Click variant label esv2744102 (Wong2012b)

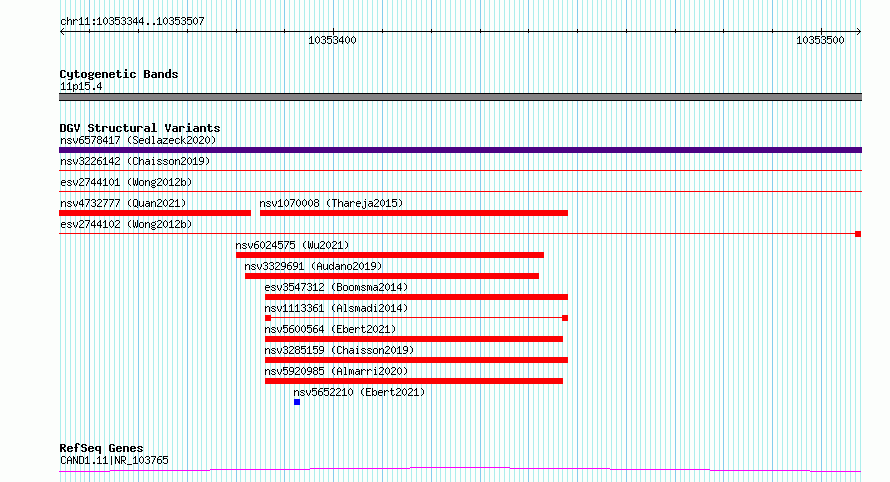click(x=126, y=224)
